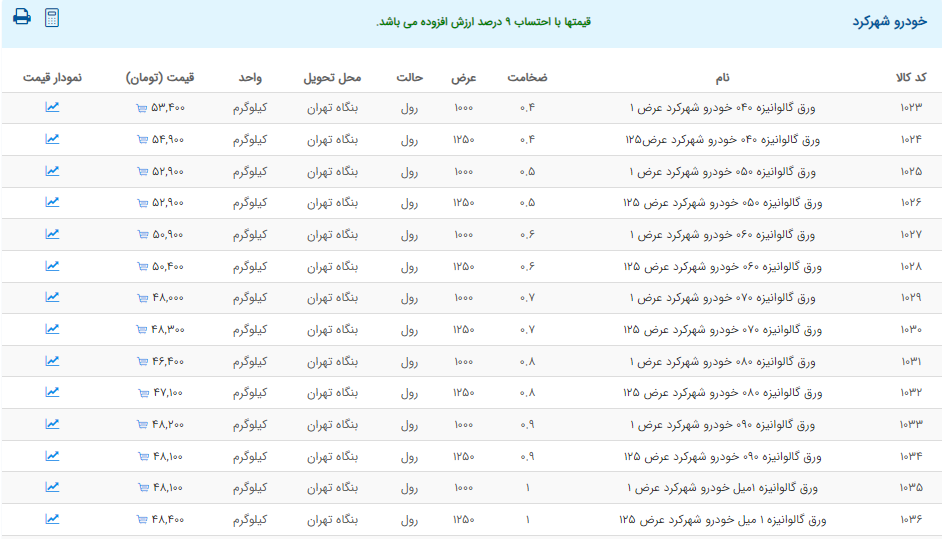The width and height of the screenshot is (942, 539).
Task: Open the calculator icon in the header
Action: coord(53,17)
